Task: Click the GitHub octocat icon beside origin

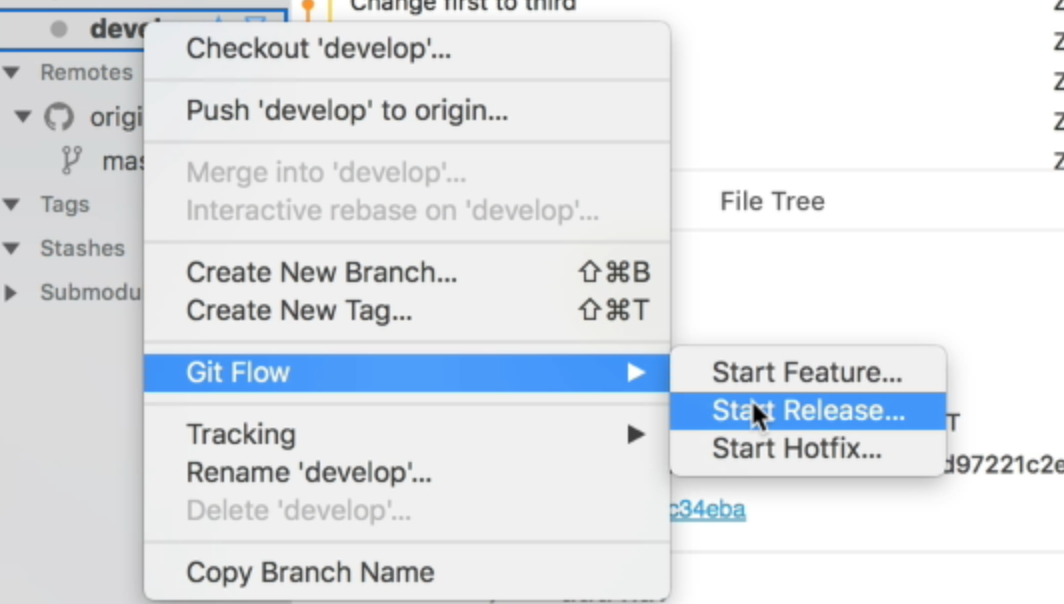Action: point(57,117)
